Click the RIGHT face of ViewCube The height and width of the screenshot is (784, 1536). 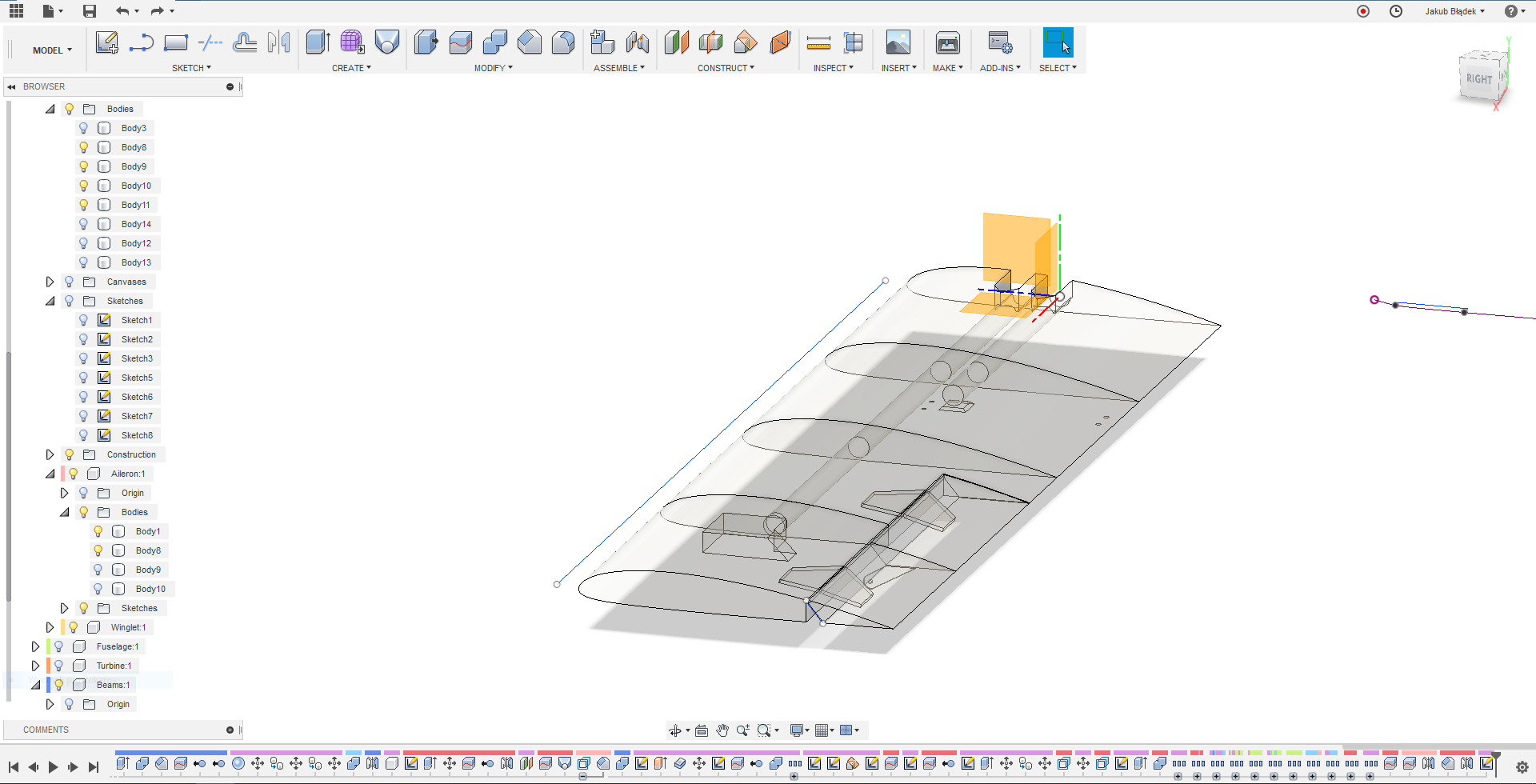tap(1479, 78)
